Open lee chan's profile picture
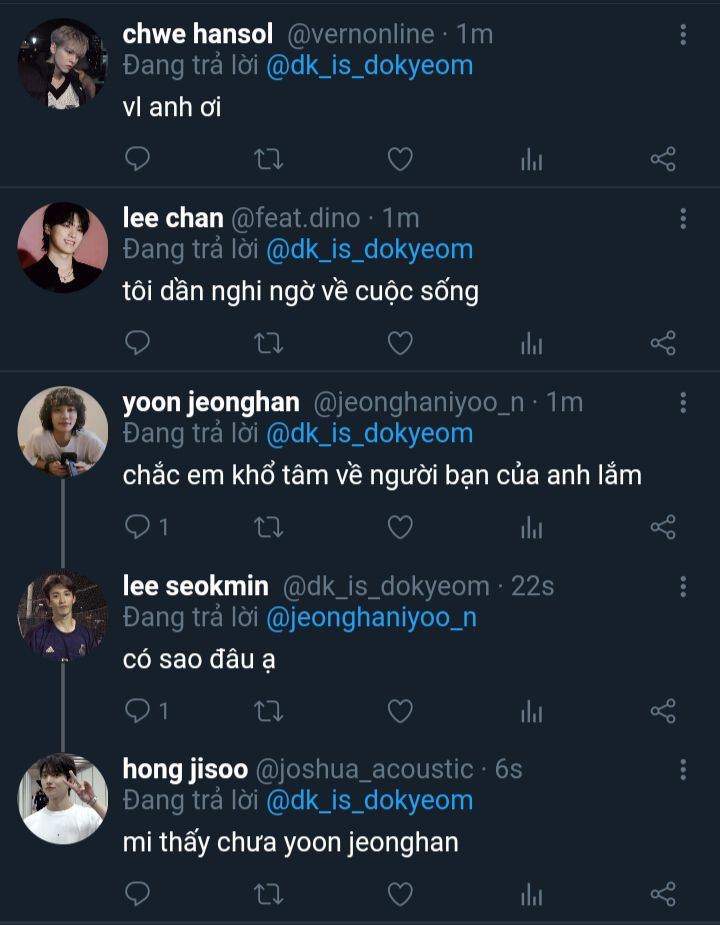 (62, 247)
